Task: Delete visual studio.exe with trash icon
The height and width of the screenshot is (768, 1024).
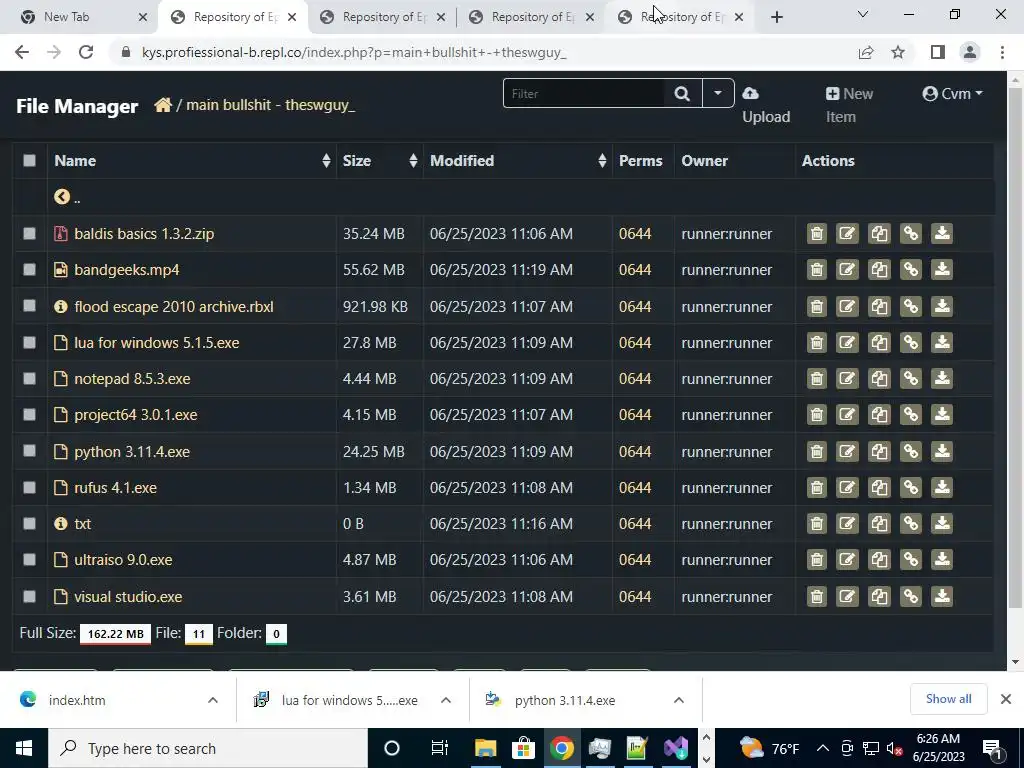Action: (x=816, y=596)
